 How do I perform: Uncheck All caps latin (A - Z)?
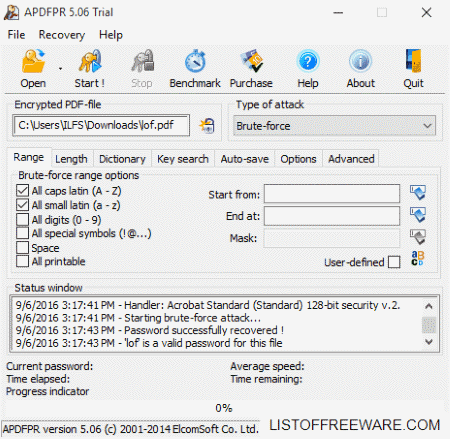(x=22, y=191)
